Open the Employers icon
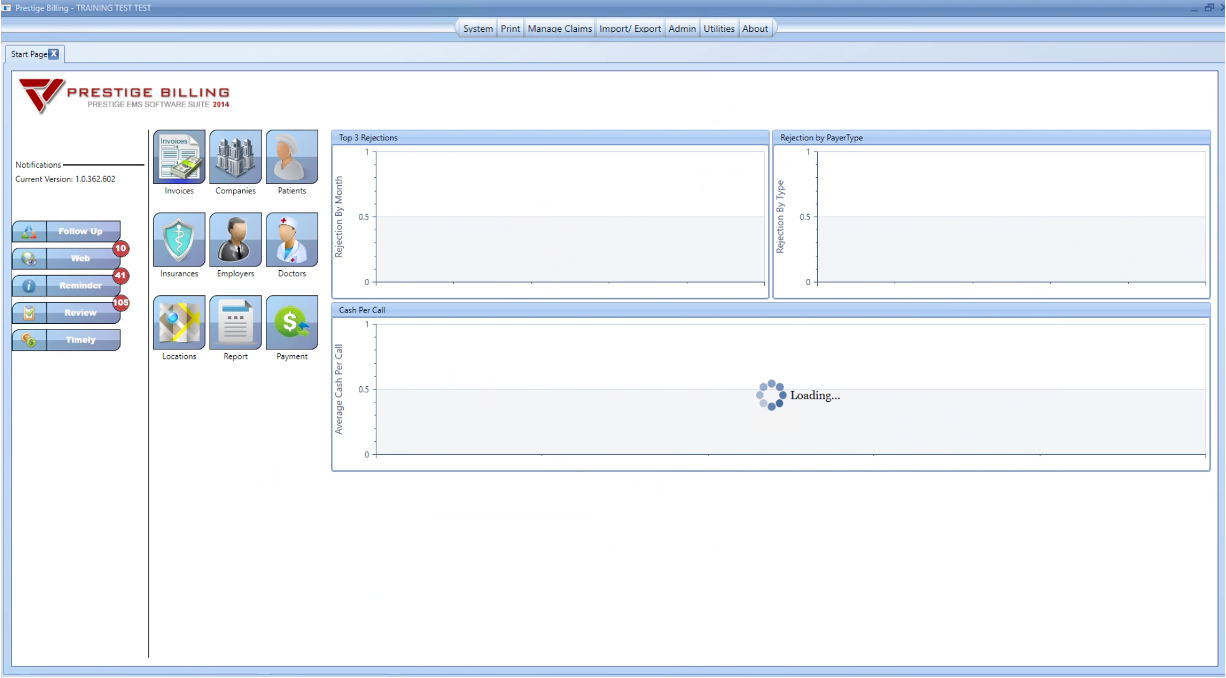 [x=235, y=239]
